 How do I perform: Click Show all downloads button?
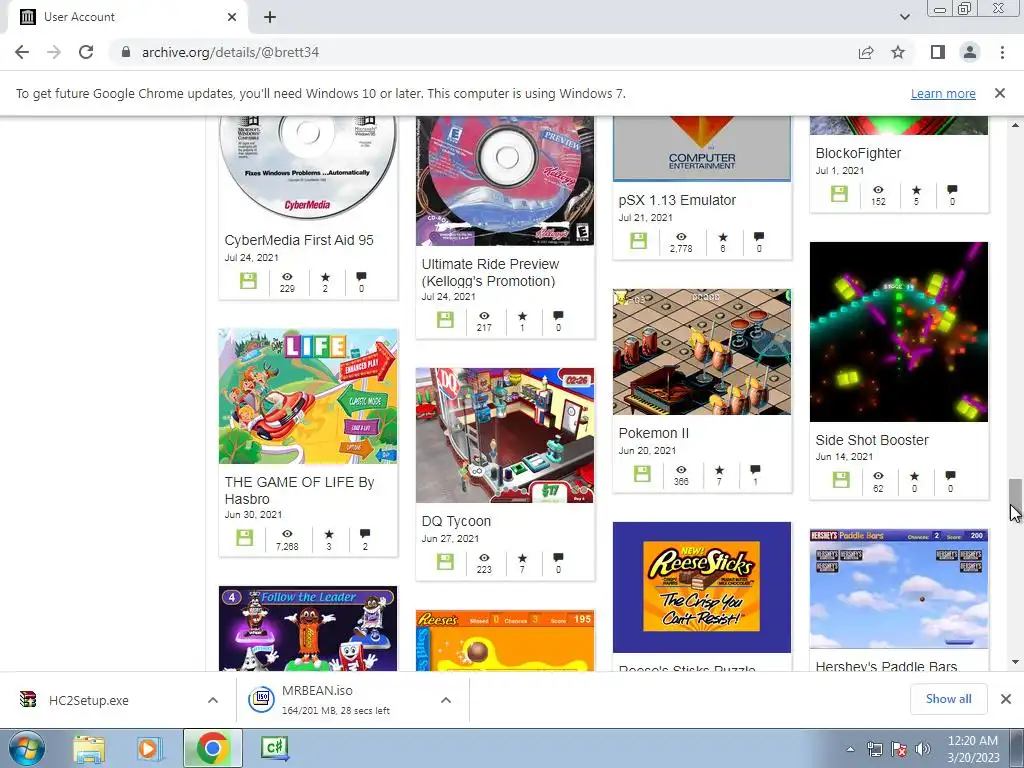point(948,699)
